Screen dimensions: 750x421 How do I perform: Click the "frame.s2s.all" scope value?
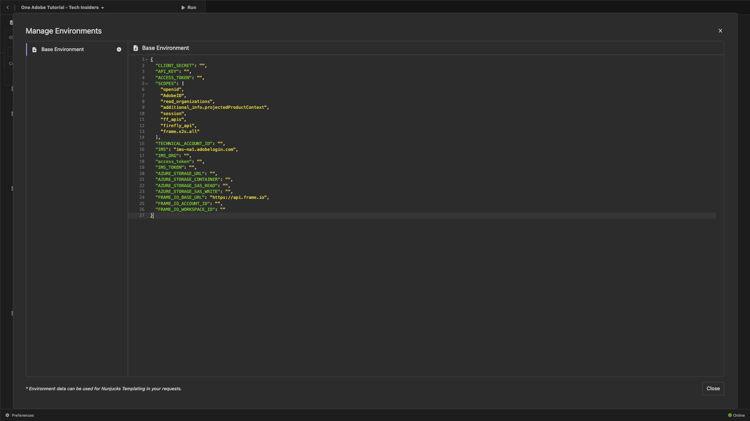pyautogui.click(x=180, y=132)
